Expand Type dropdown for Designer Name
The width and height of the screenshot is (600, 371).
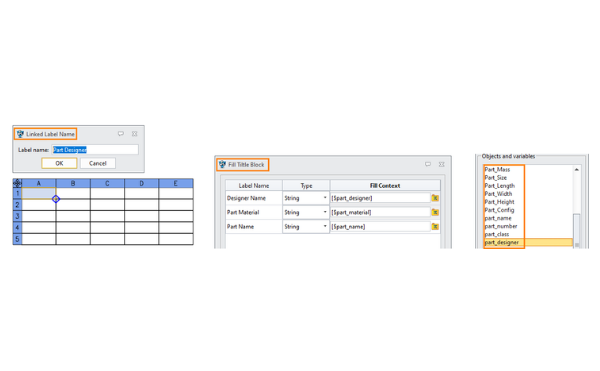[x=325, y=198]
